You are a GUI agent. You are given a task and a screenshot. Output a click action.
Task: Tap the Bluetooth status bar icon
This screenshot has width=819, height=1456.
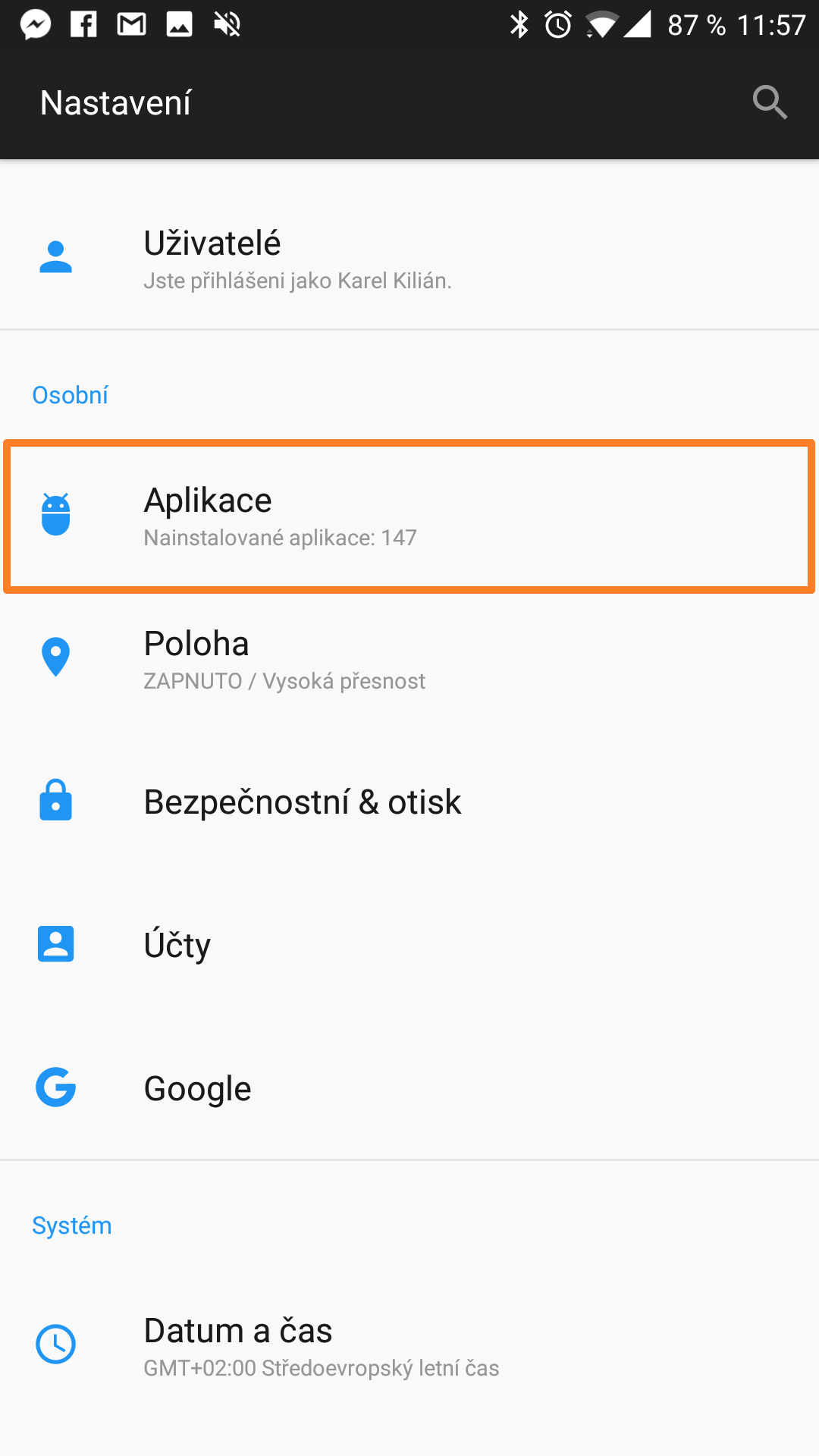point(519,24)
